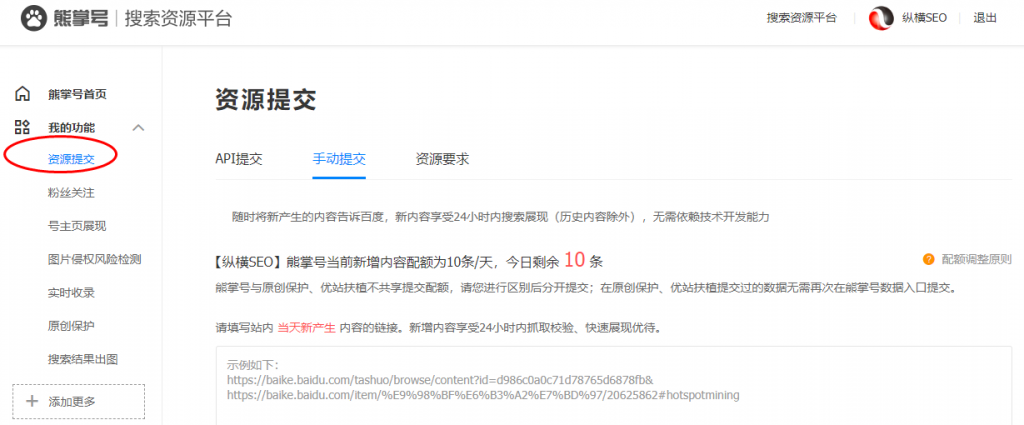Open 图片侵权风险检测 in the sidebar
1024x425 pixels.
tap(95, 259)
